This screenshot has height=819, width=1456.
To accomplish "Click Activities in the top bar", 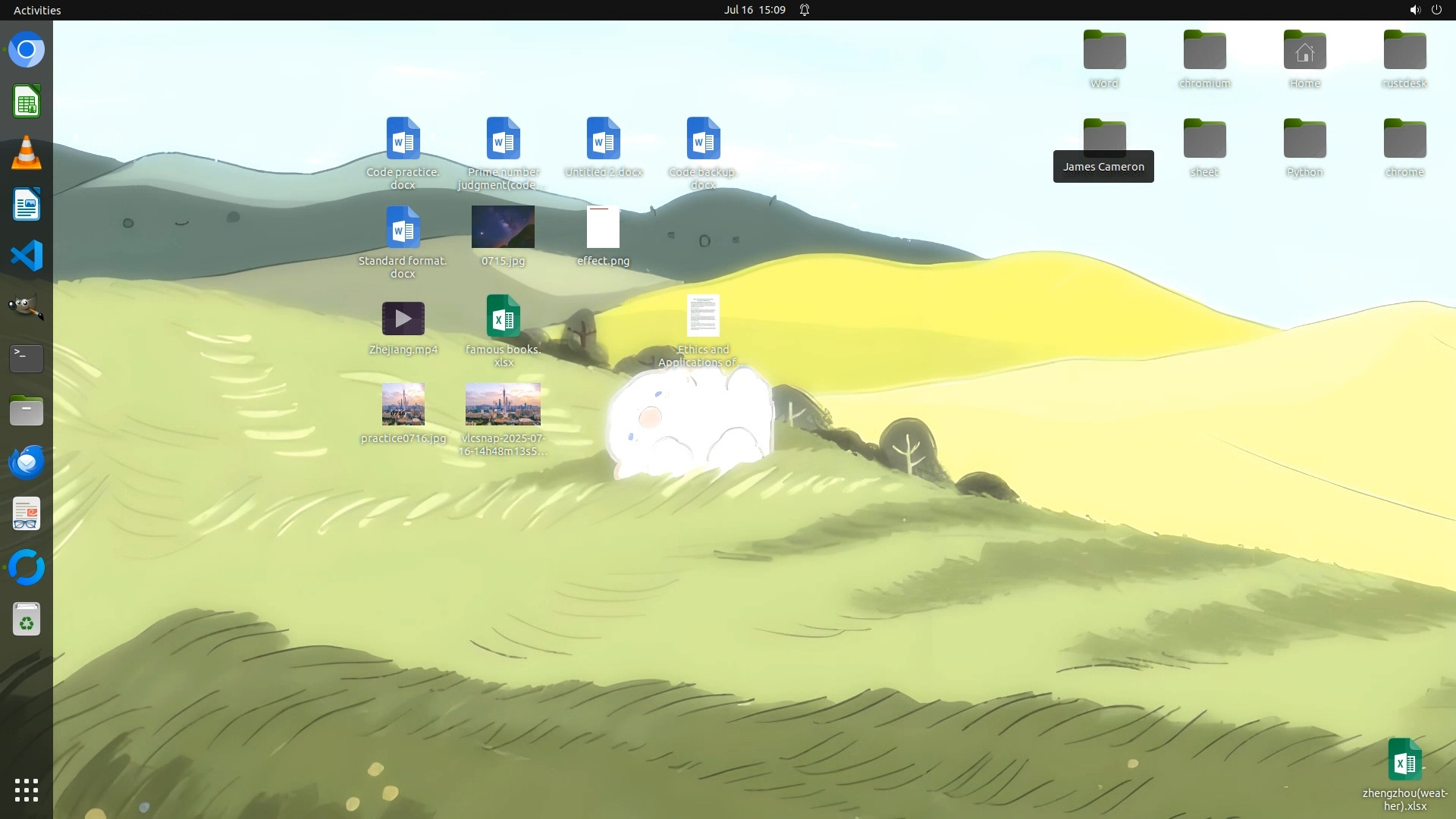I will (37, 10).
